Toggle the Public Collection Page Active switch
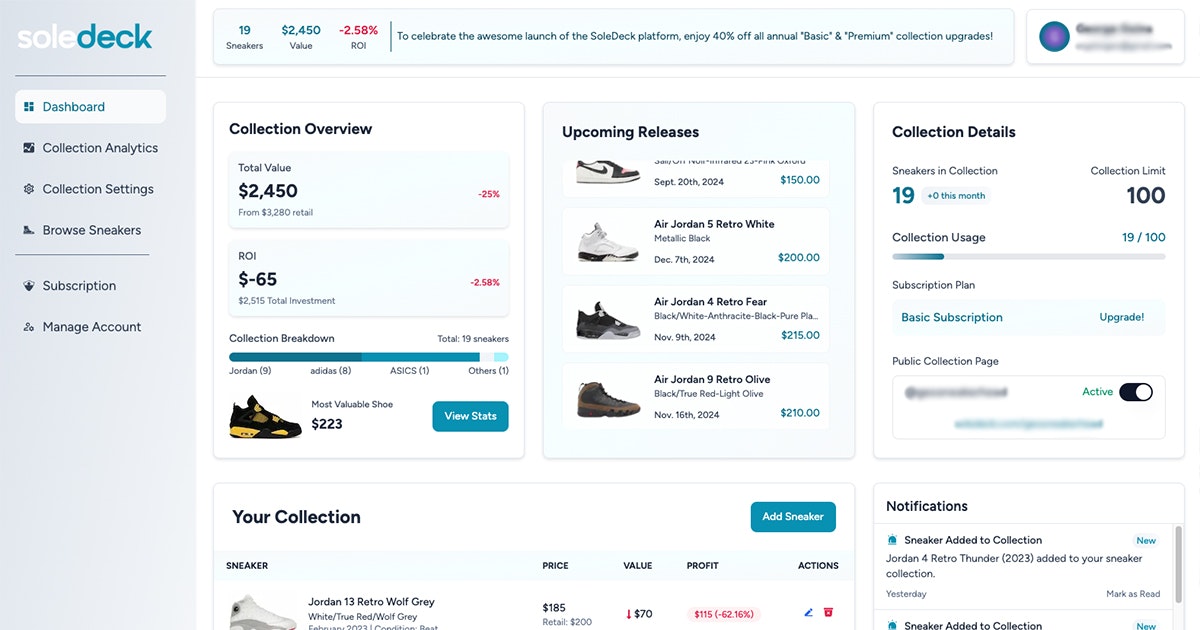The height and width of the screenshot is (630, 1200). tap(1136, 392)
